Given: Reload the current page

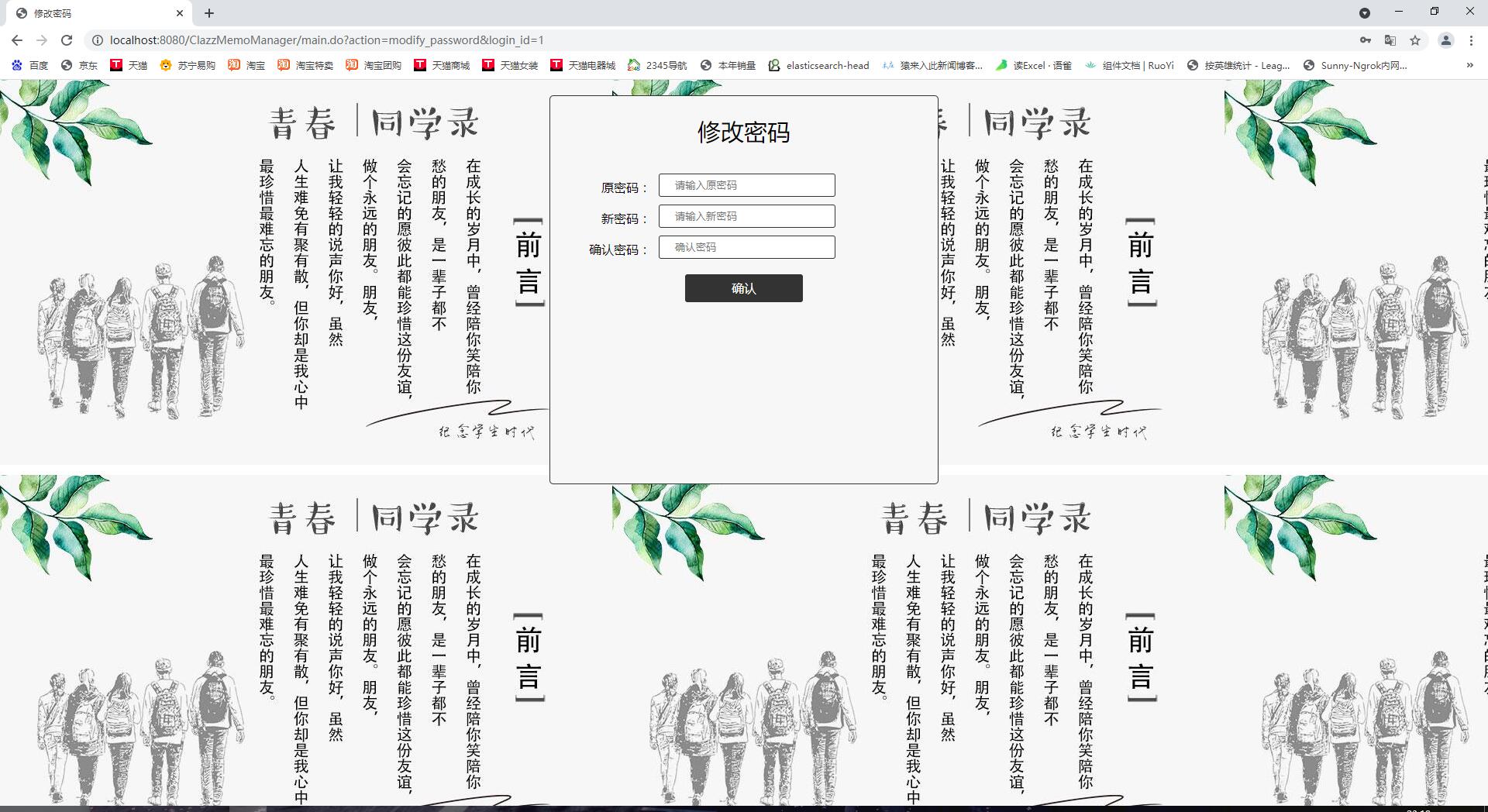Looking at the screenshot, I should coord(66,40).
